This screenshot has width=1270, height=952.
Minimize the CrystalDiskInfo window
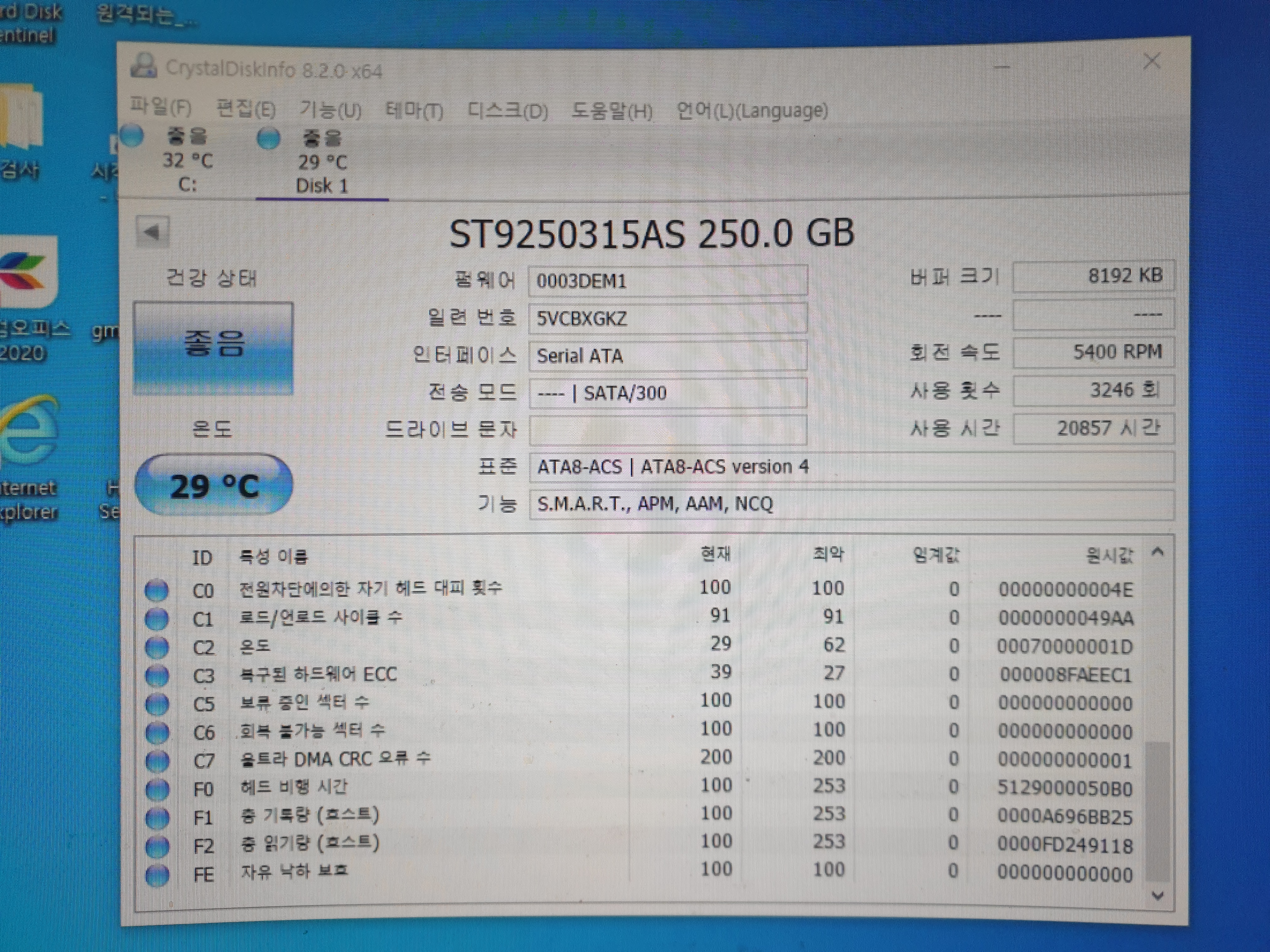1001,67
